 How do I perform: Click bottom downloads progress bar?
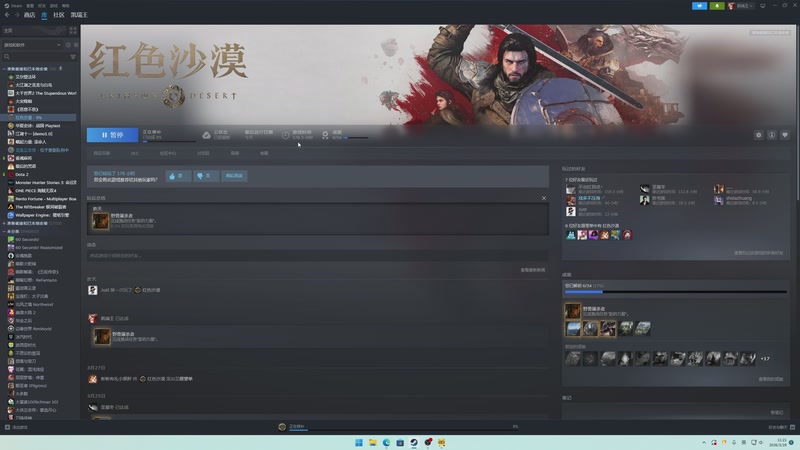pyautogui.click(x=404, y=430)
